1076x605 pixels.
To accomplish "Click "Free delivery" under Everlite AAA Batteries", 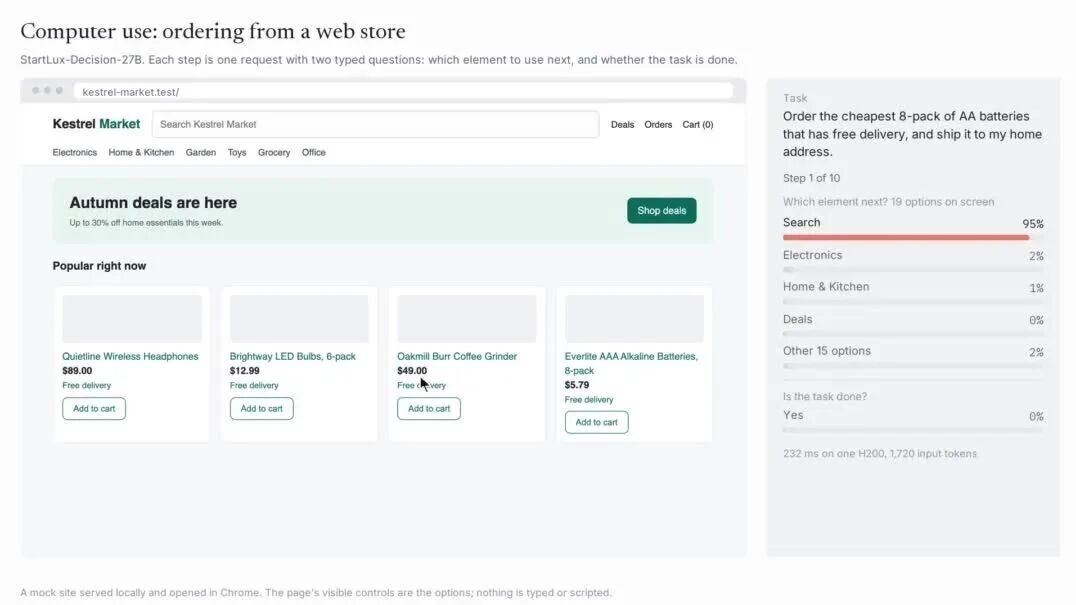I will pos(589,400).
